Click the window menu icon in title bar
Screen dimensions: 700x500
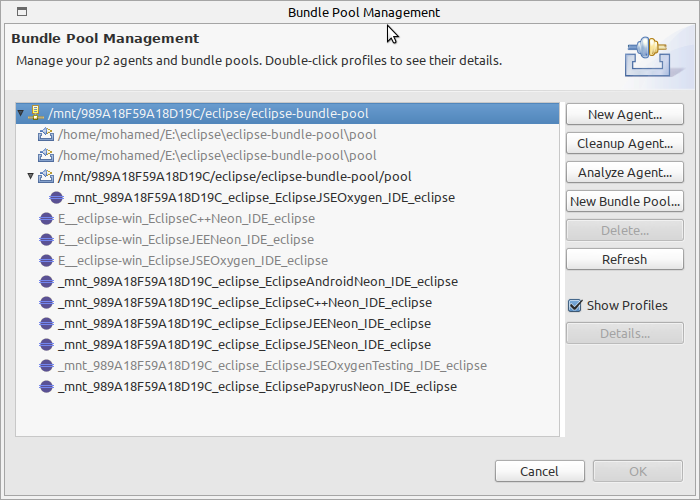[22, 12]
